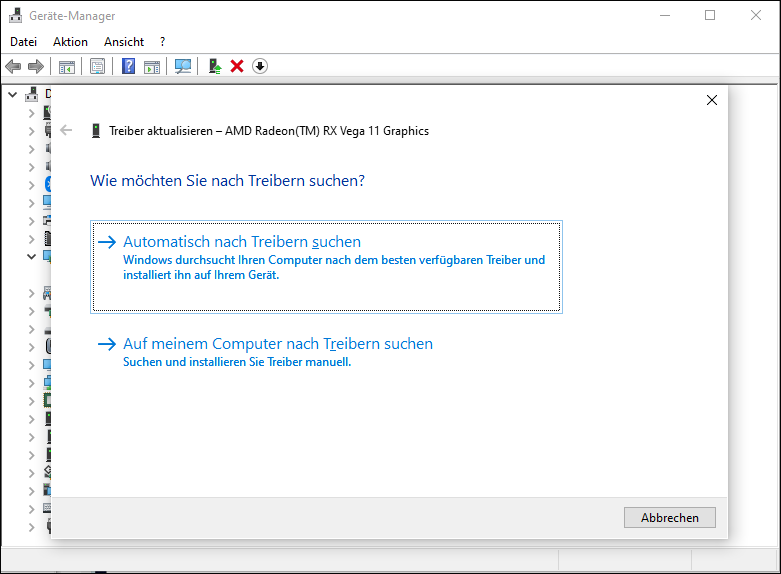
Task: Click the red X uninstall device icon
Action: [x=237, y=66]
